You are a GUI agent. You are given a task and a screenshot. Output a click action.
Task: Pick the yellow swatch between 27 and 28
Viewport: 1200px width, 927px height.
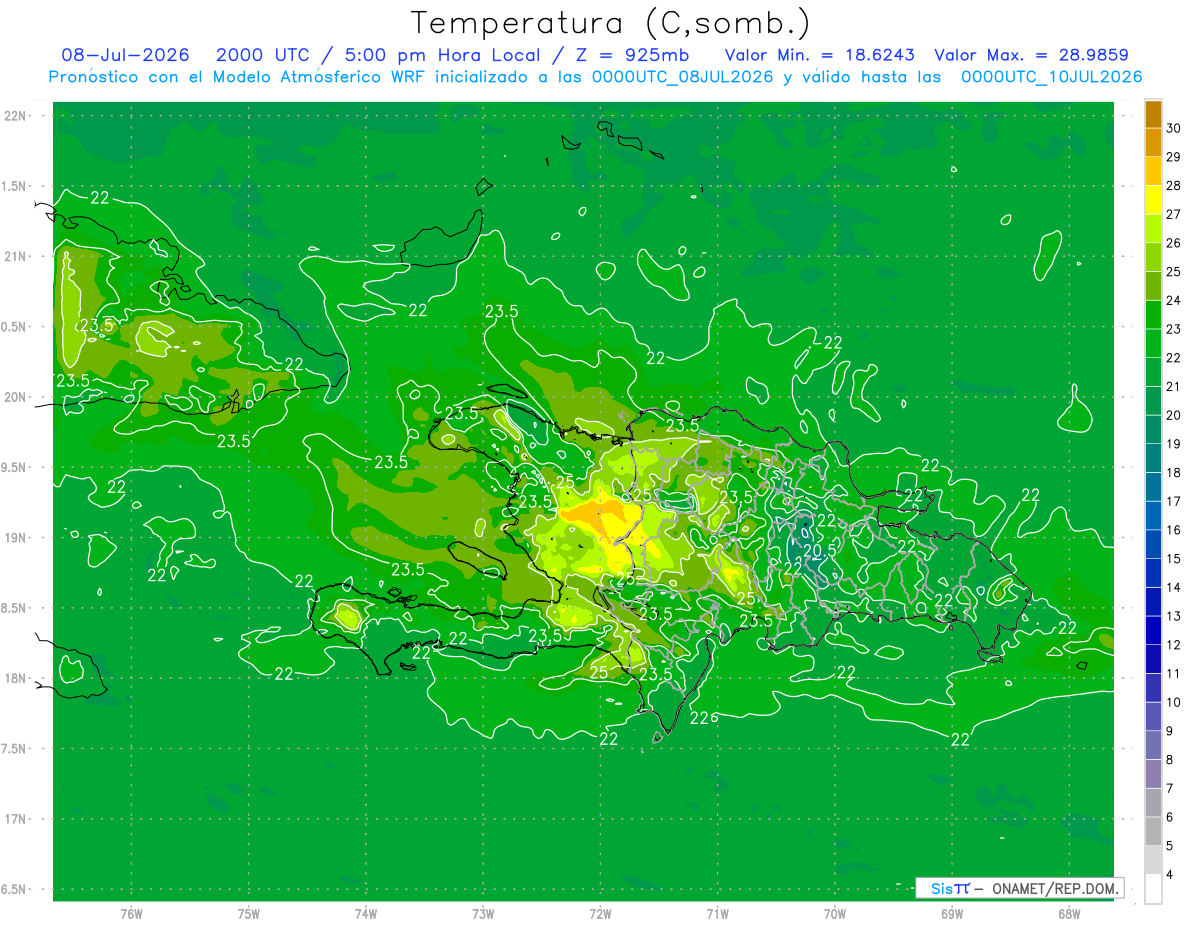1153,200
